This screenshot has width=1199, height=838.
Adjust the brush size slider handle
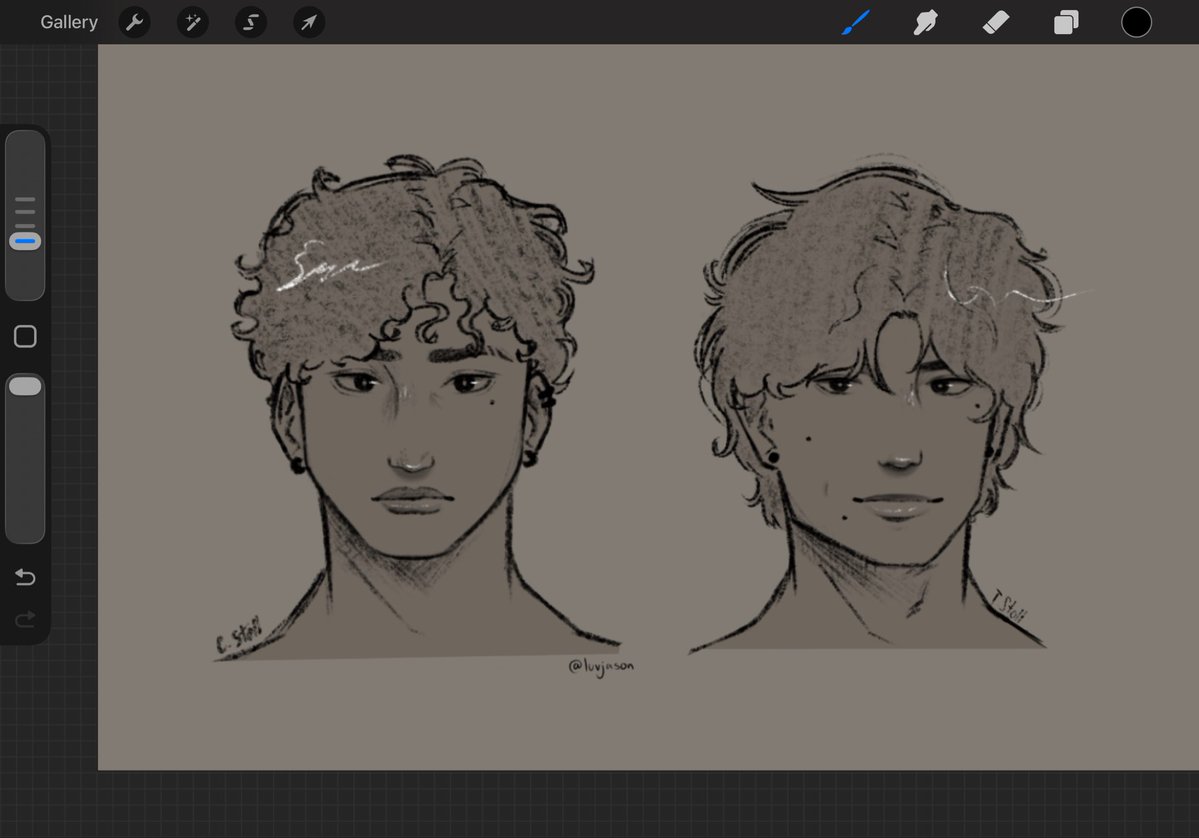(x=25, y=242)
